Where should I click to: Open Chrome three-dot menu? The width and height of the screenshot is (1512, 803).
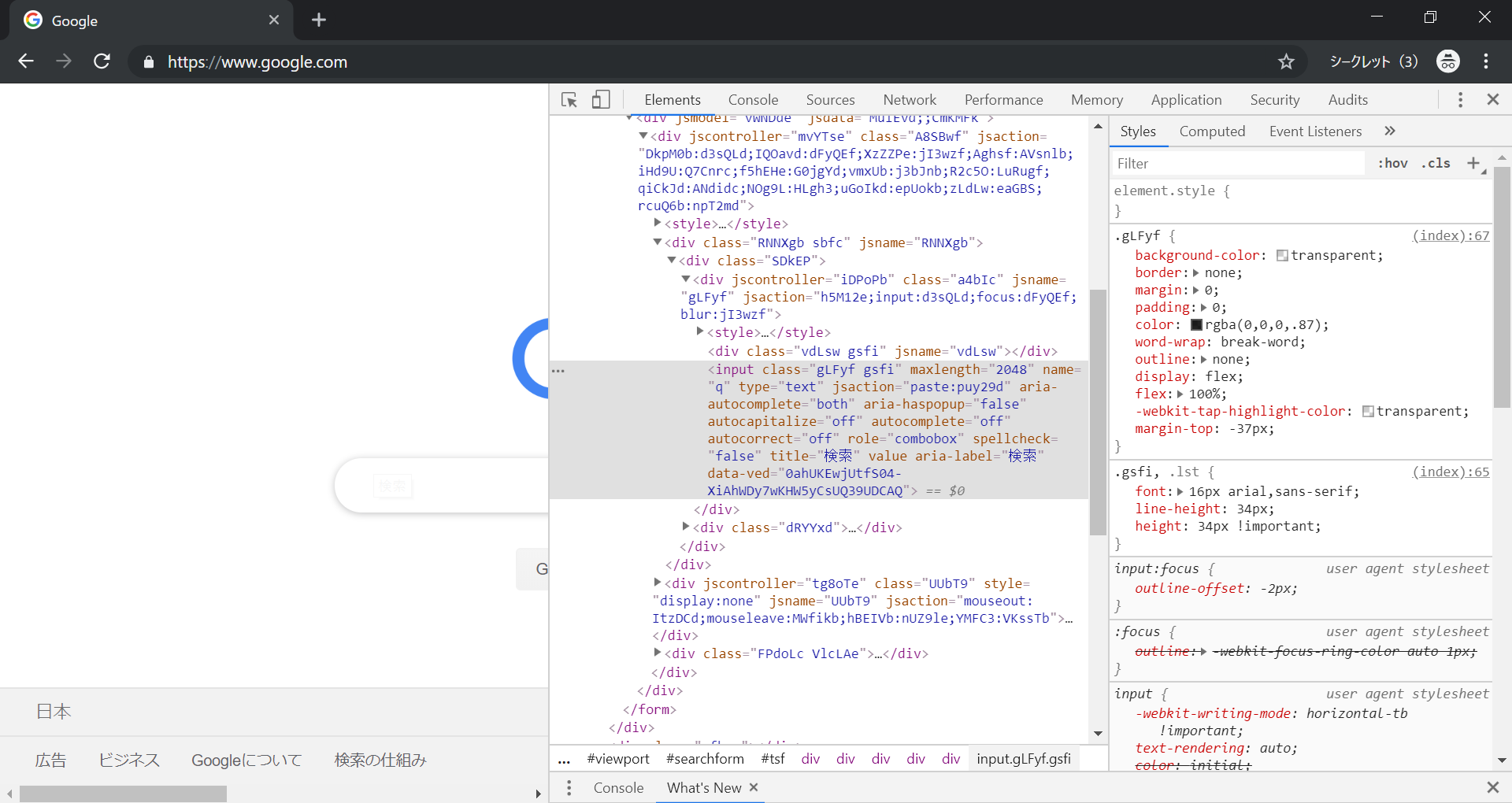click(1486, 61)
